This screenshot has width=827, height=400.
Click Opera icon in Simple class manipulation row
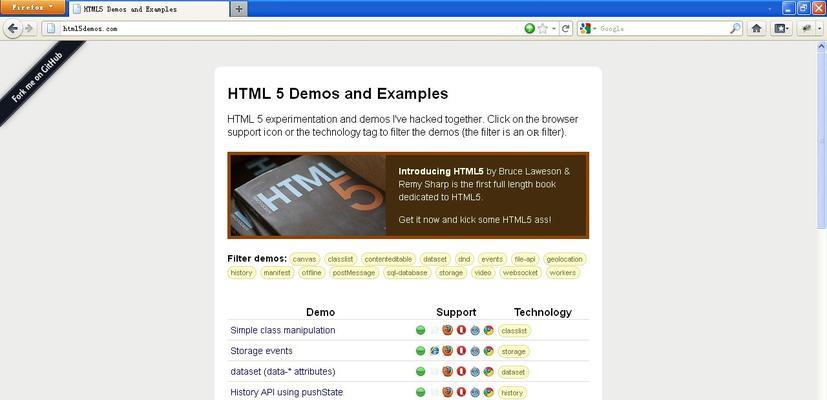pyautogui.click(x=461, y=330)
